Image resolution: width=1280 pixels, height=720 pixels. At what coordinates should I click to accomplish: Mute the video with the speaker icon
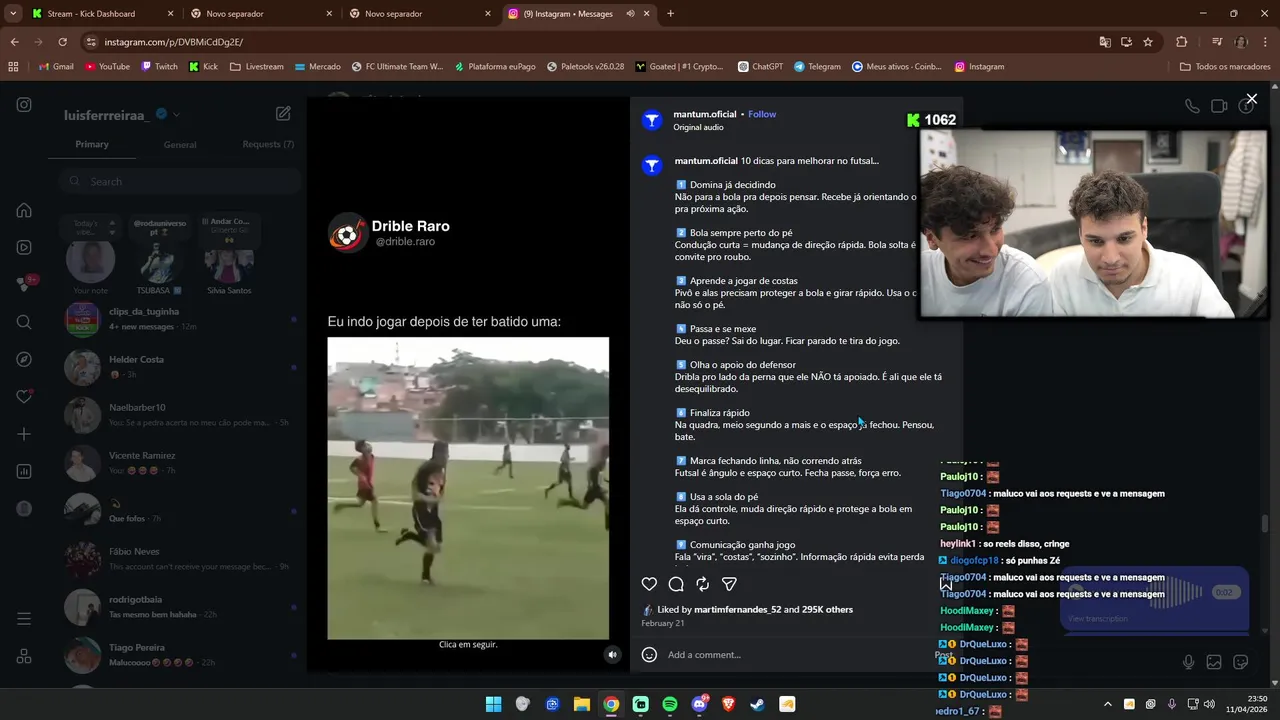click(613, 655)
